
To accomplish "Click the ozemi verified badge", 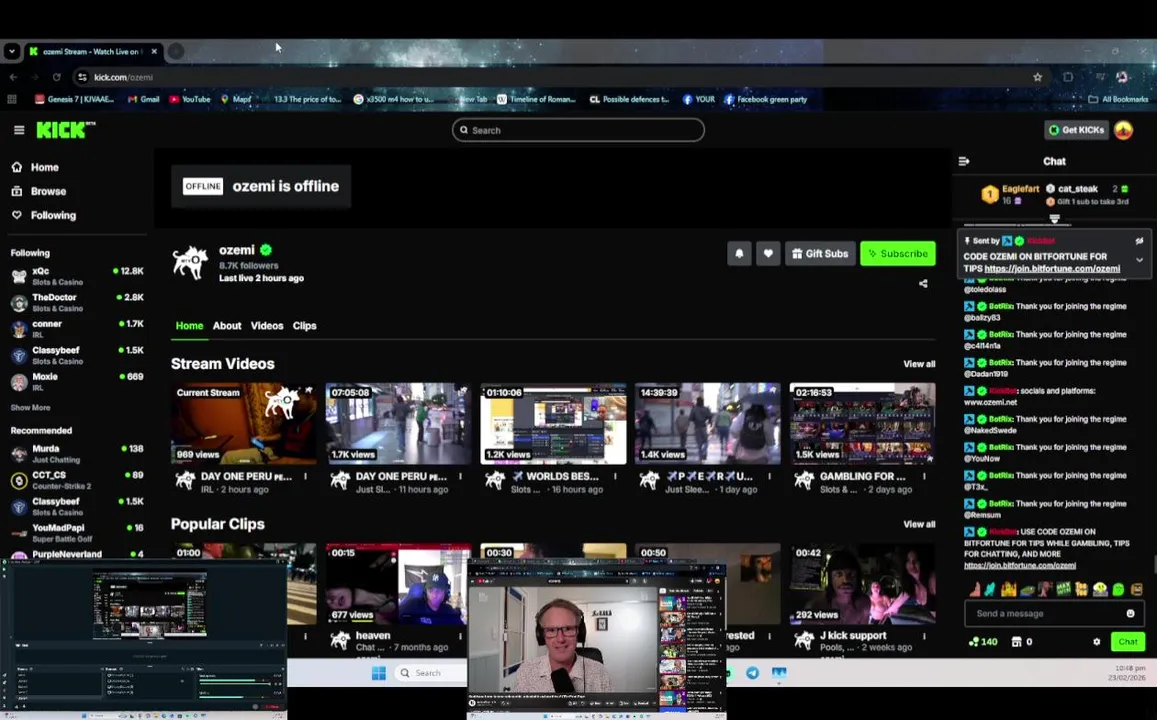I will pyautogui.click(x=266, y=250).
